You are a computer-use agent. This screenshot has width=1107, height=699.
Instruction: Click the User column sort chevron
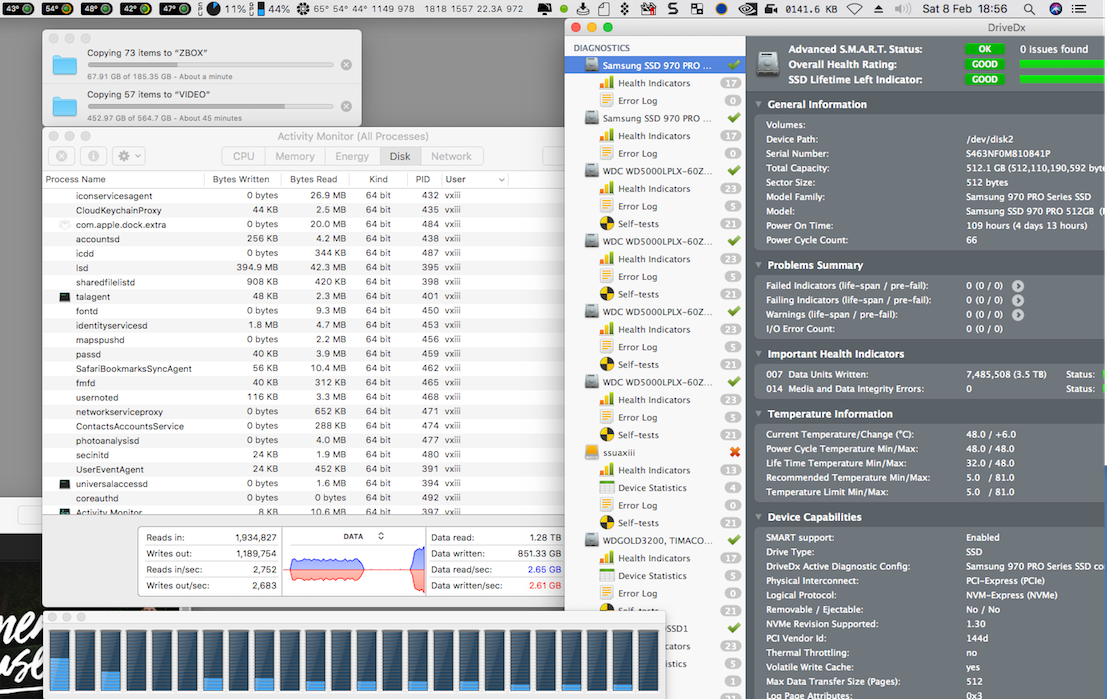[501, 179]
